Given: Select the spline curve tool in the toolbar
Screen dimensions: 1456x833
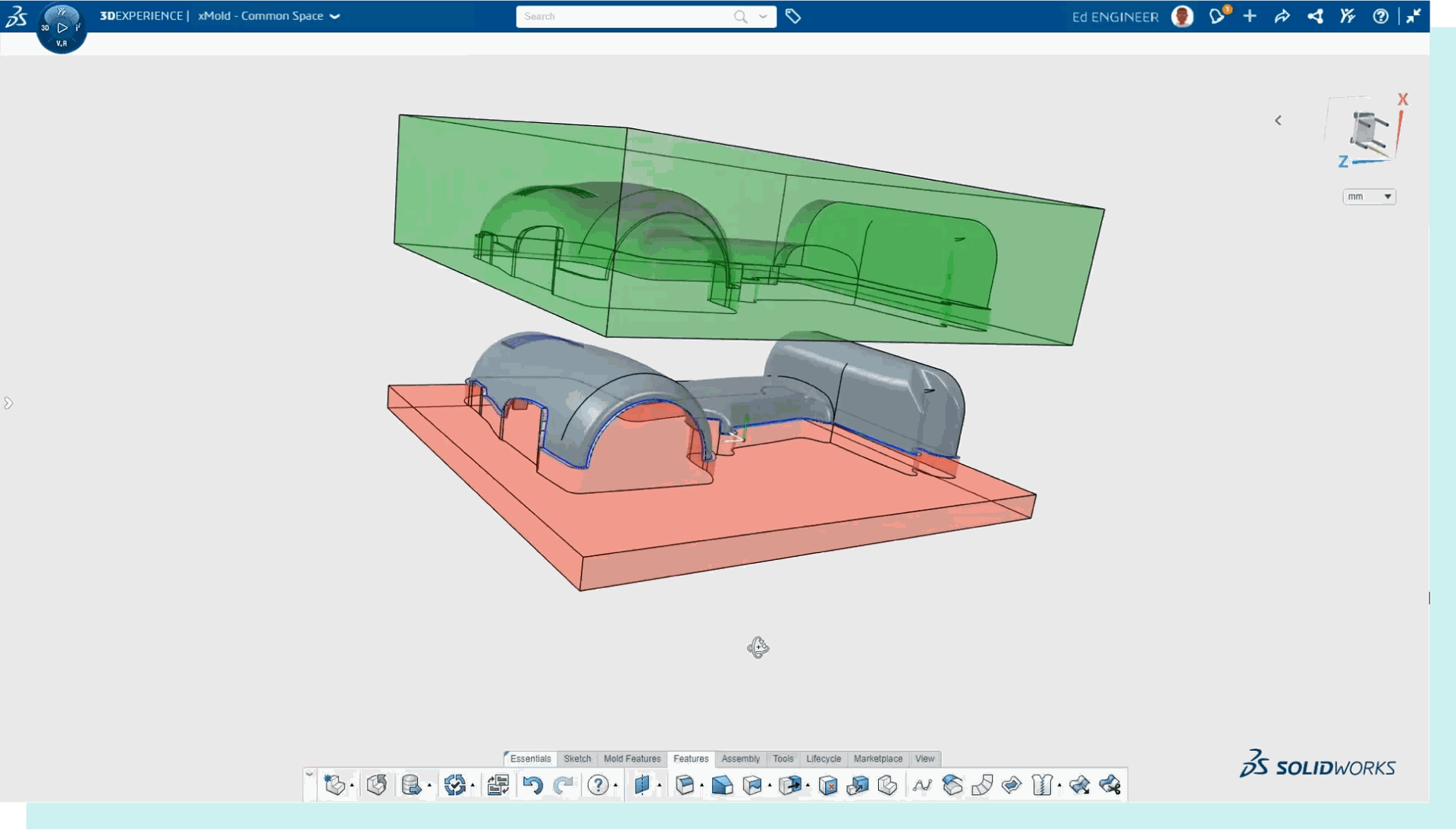Looking at the screenshot, I should [x=922, y=785].
